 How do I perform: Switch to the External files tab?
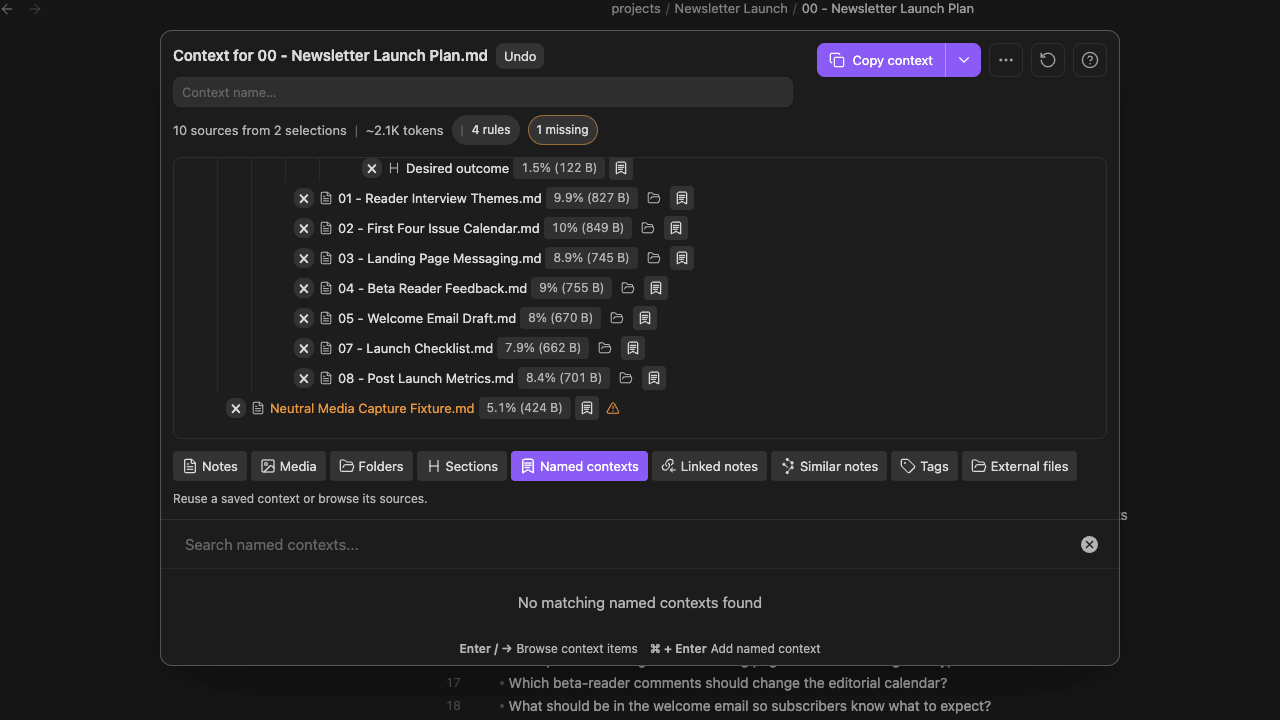click(1019, 466)
